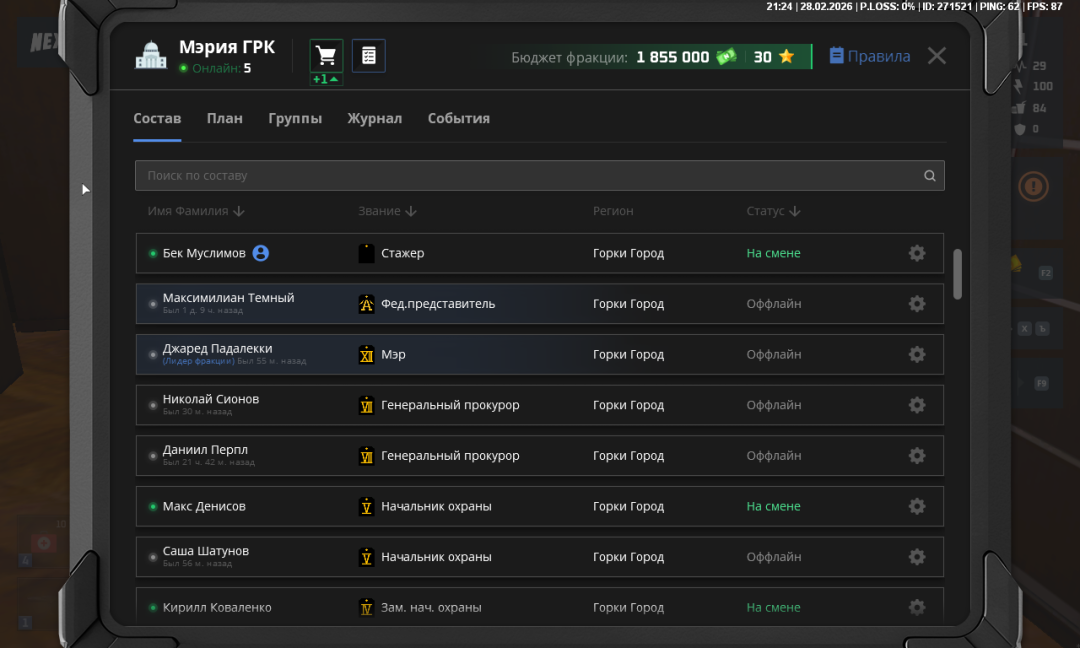Open the Журнал tab

click(x=374, y=118)
